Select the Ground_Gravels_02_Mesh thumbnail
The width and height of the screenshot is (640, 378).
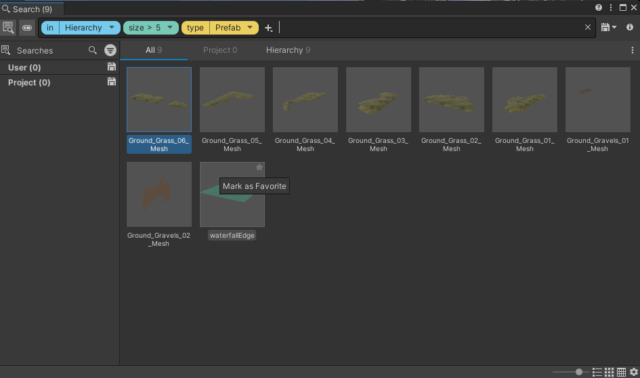[159, 194]
